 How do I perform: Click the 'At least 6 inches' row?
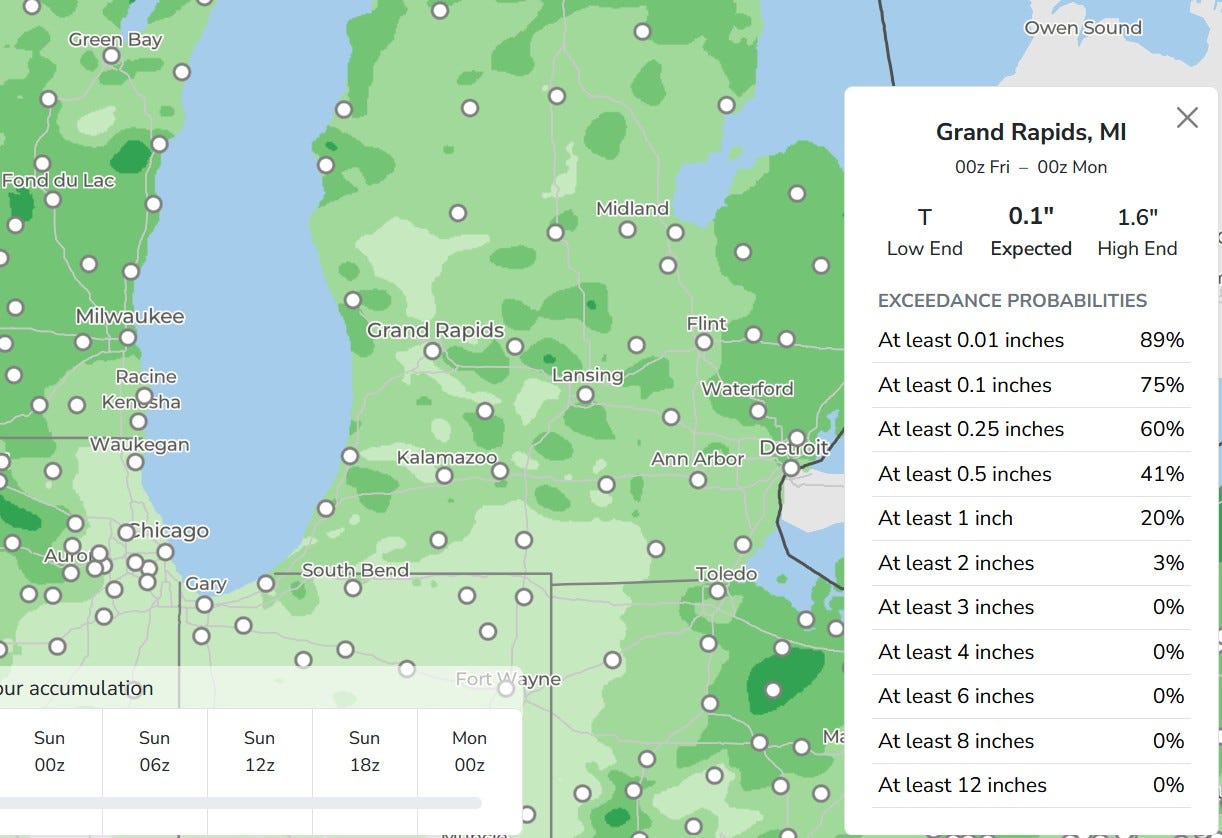1031,696
